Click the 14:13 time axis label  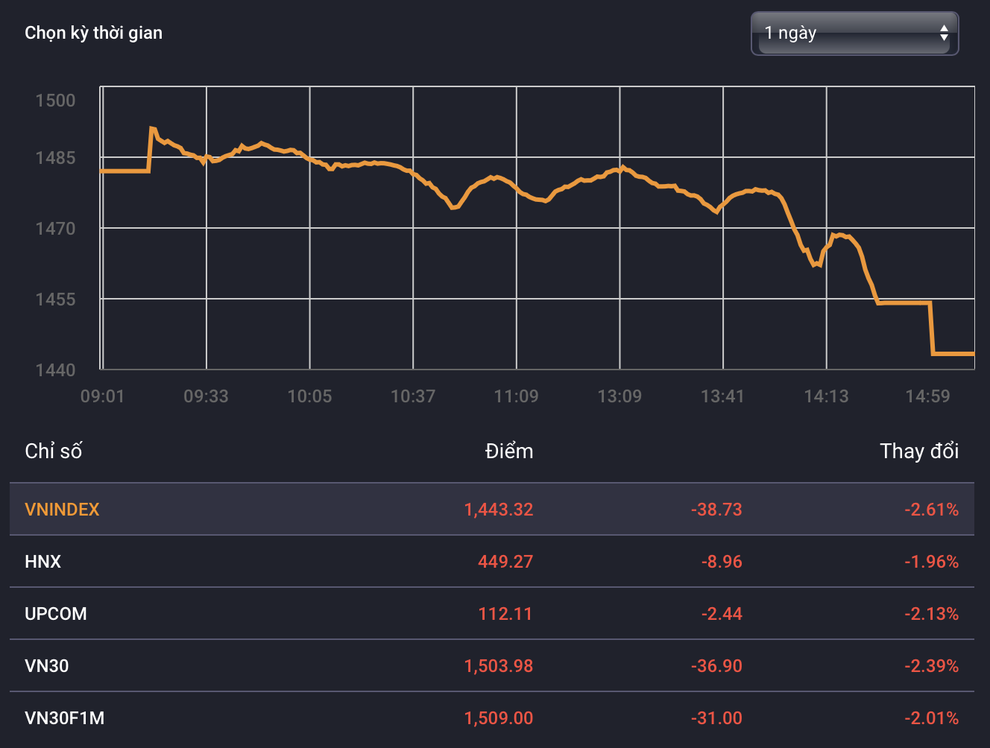point(826,396)
